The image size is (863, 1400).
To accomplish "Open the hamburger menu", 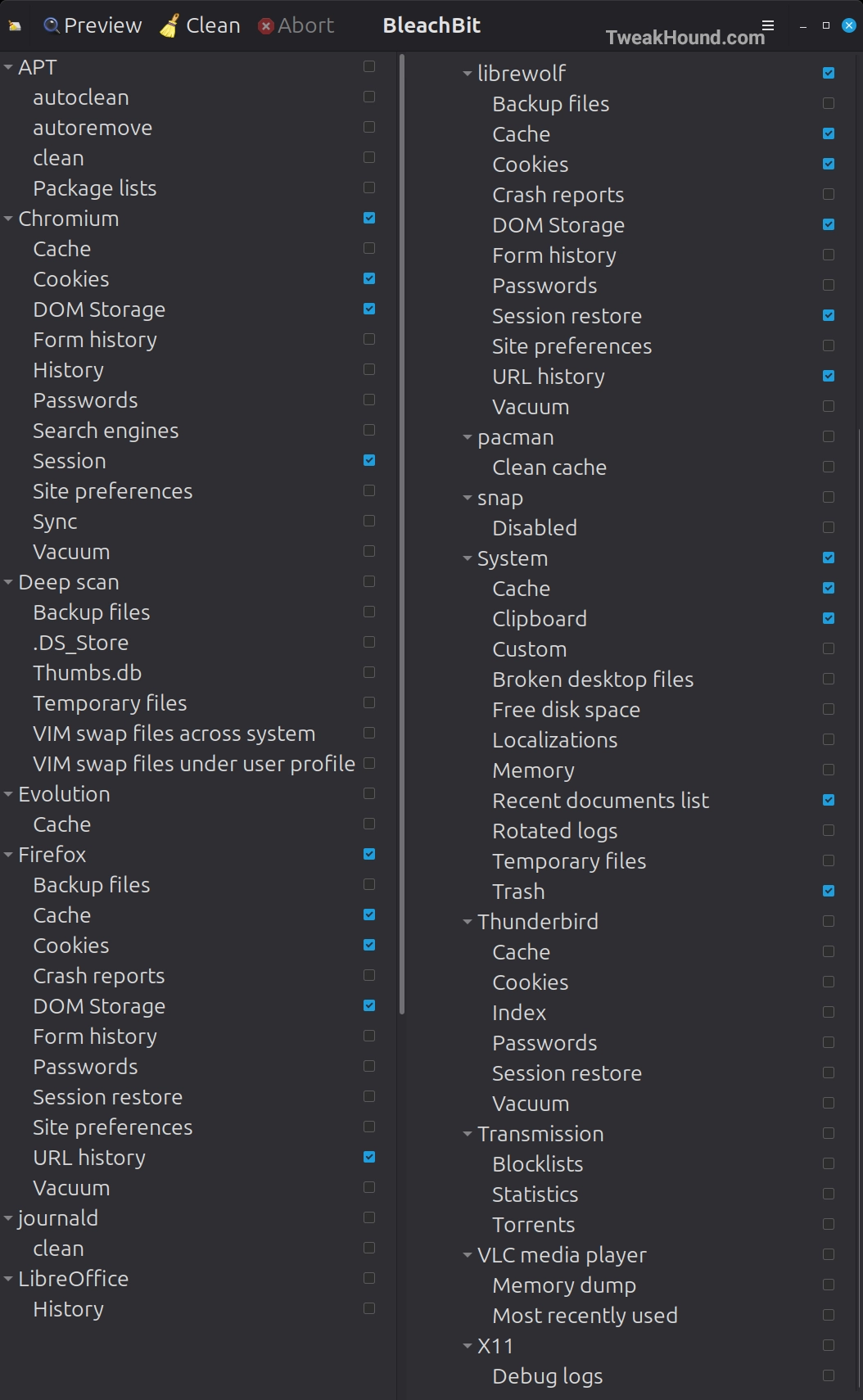I will pos(768,25).
